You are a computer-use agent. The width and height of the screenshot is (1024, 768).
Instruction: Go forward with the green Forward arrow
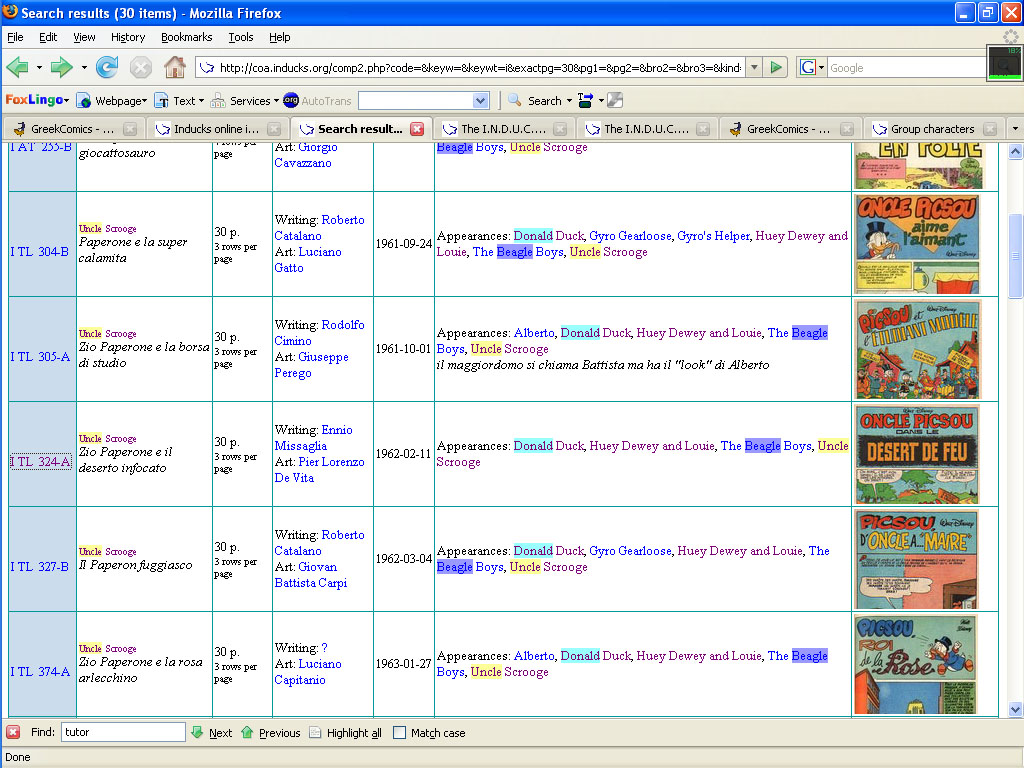[x=61, y=67]
